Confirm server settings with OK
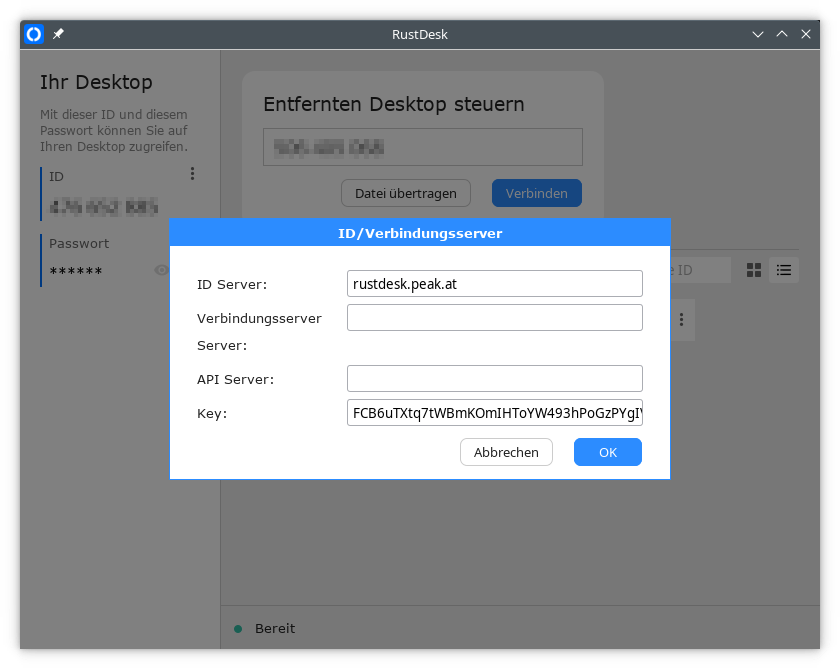 607,452
